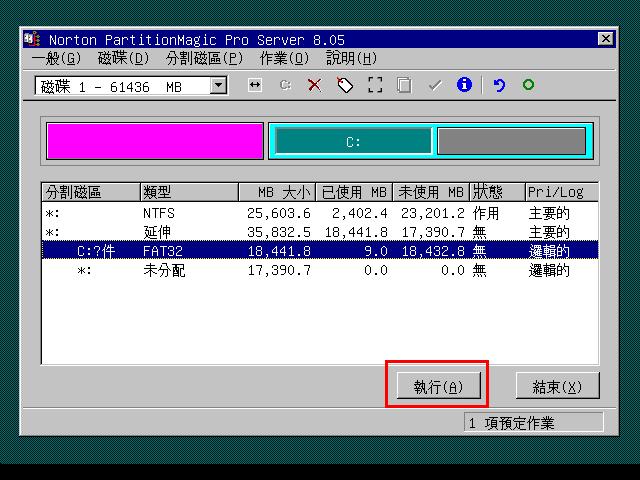Open the 磁碟(D) menu
The image size is (640, 480).
tap(123, 58)
